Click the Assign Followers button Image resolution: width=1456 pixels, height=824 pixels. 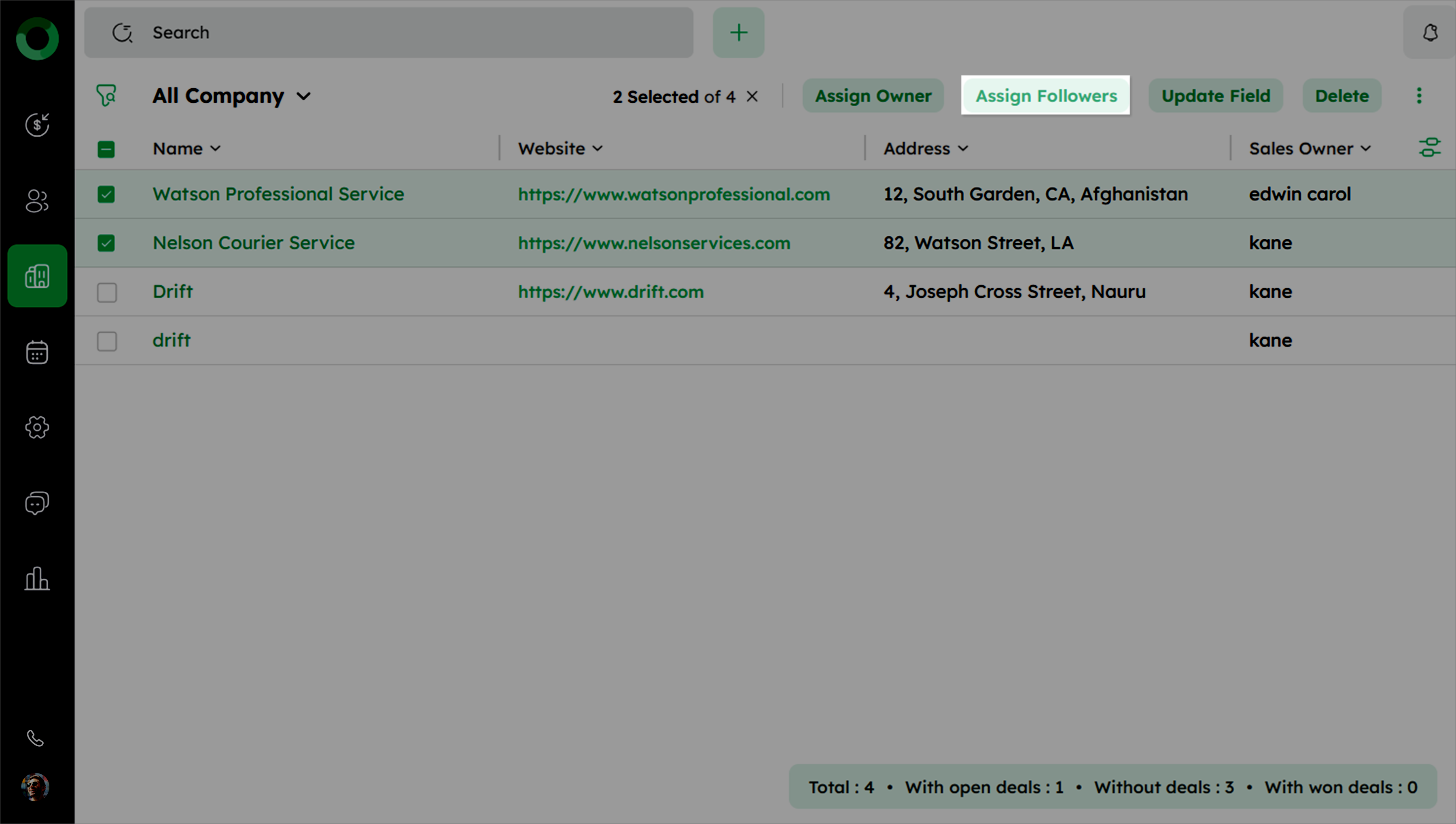coord(1045,96)
